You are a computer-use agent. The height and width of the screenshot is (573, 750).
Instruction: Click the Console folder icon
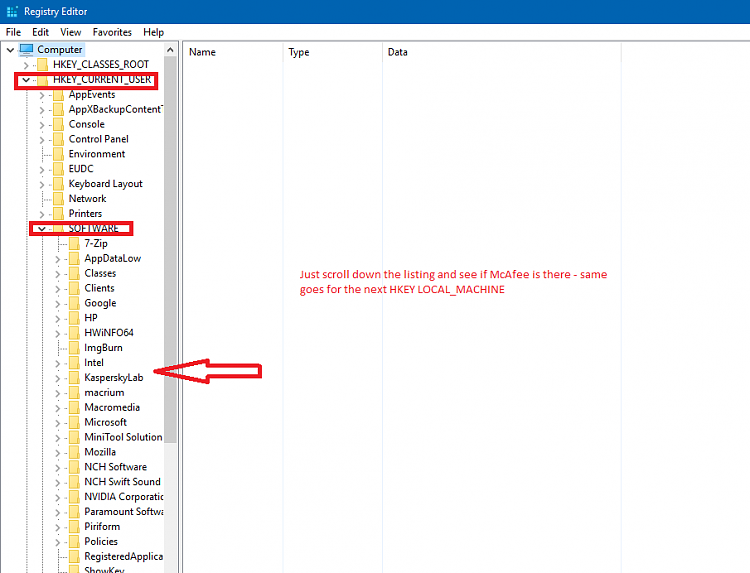click(58, 124)
